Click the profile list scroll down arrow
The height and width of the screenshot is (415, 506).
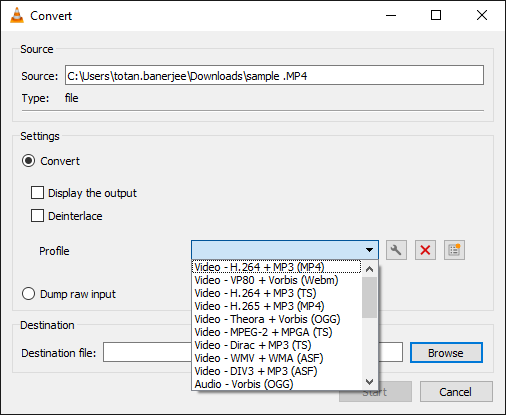click(369, 382)
